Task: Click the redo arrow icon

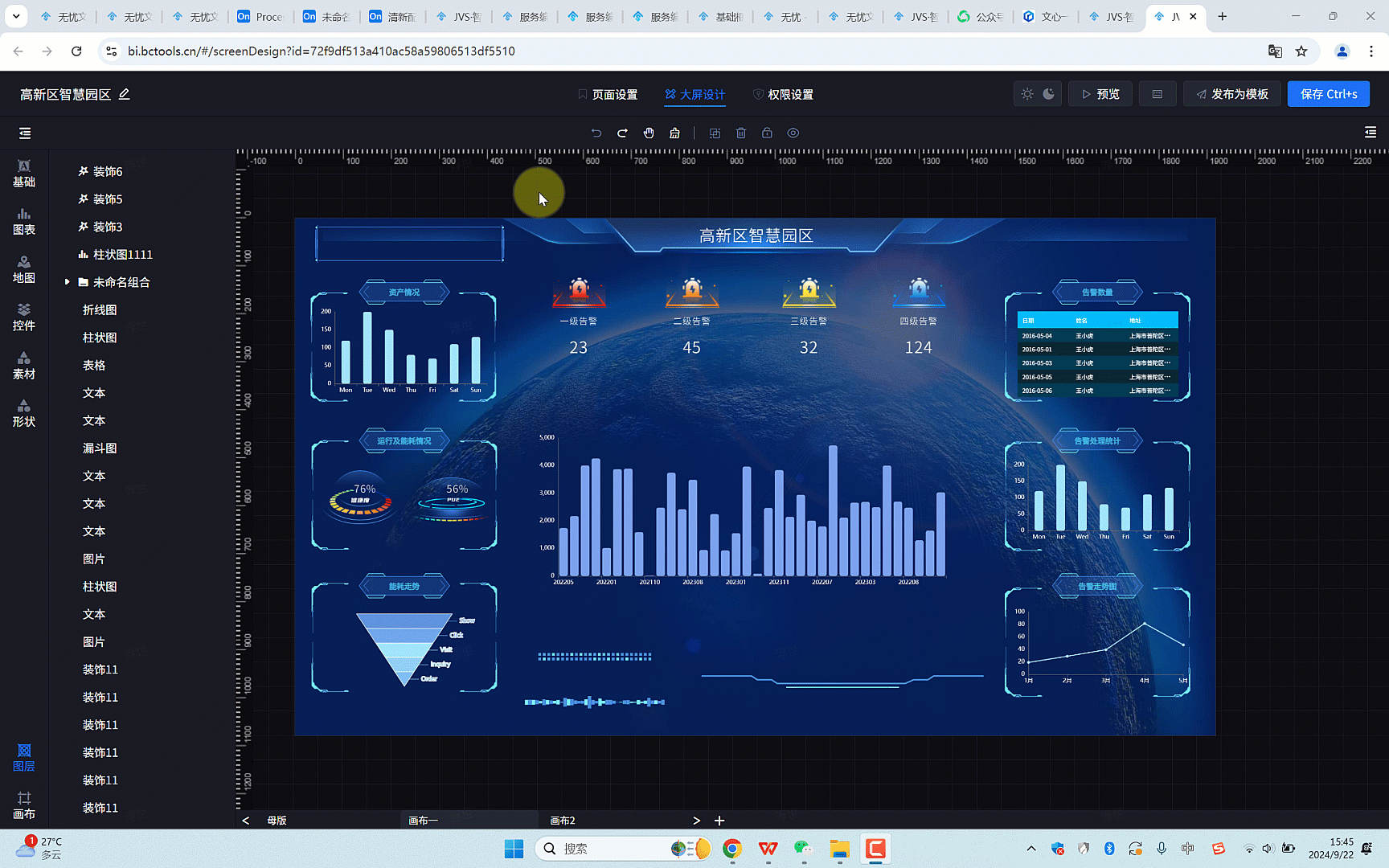Action: [x=622, y=133]
